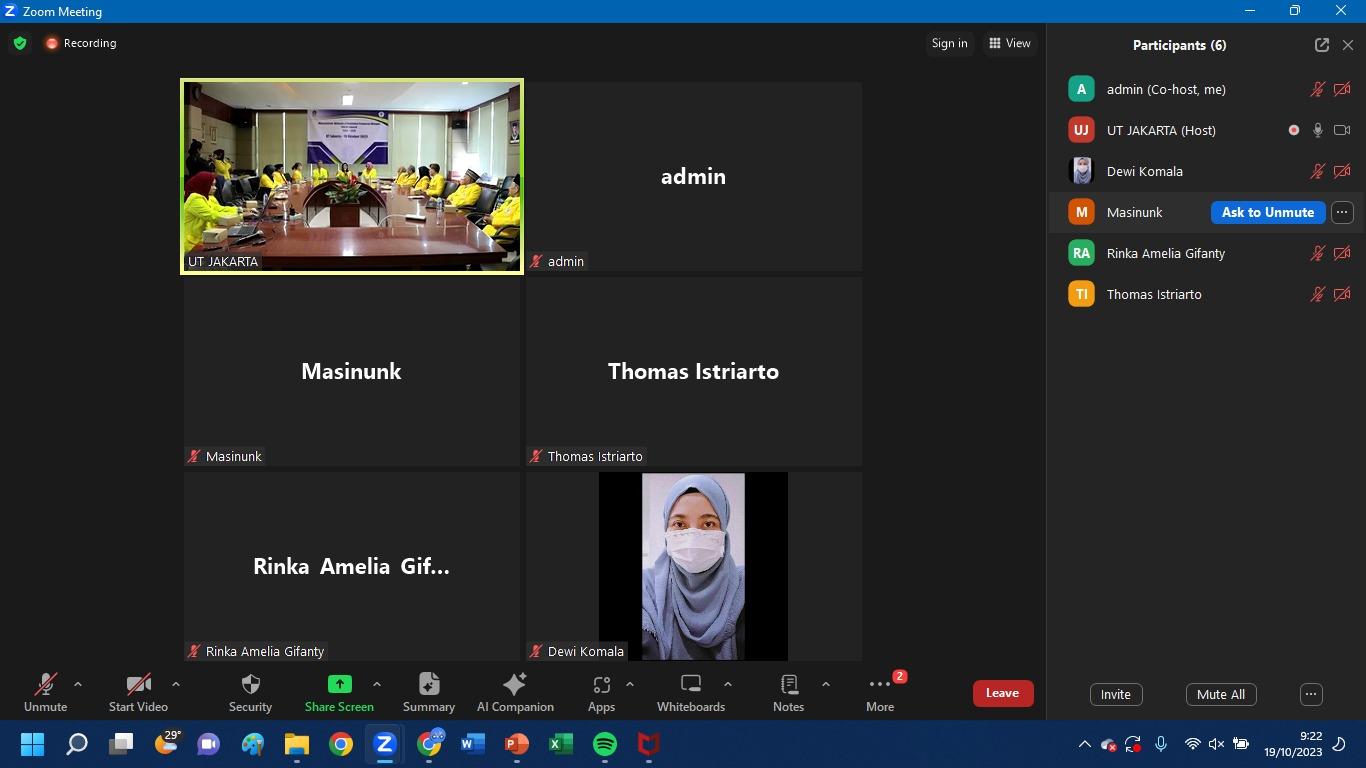Image resolution: width=1366 pixels, height=768 pixels.
Task: Open the Apps panel
Action: tap(601, 693)
